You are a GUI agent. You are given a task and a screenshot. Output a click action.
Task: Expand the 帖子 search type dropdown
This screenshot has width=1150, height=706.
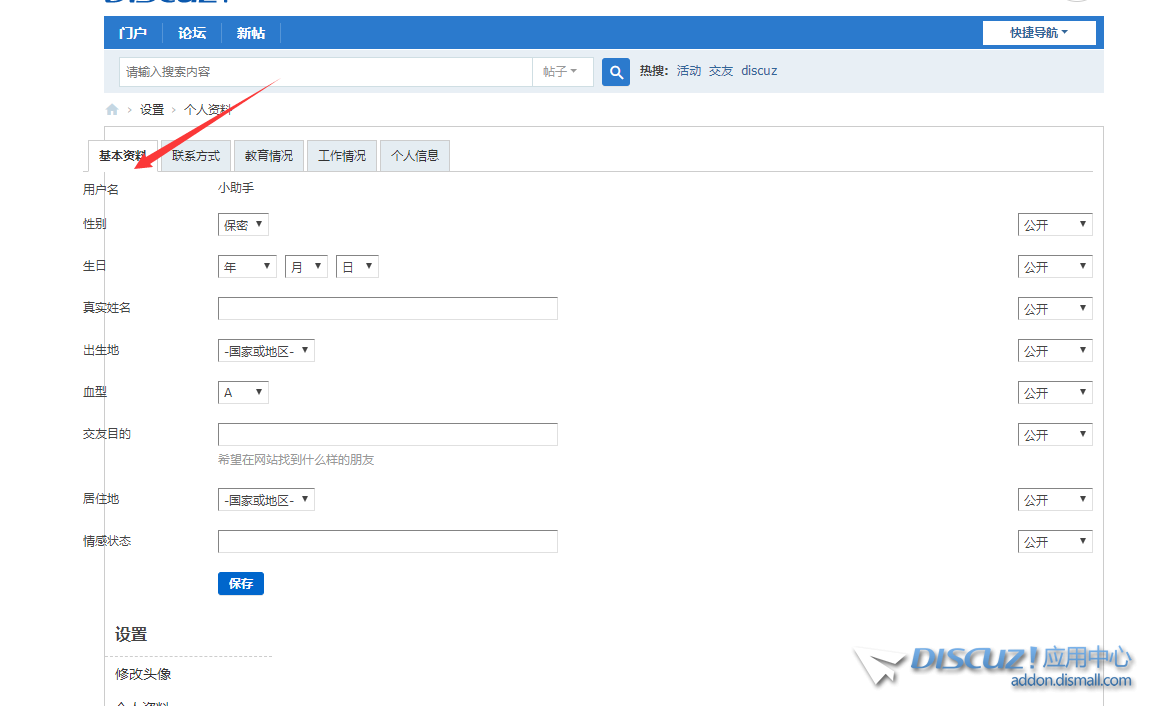tap(561, 72)
